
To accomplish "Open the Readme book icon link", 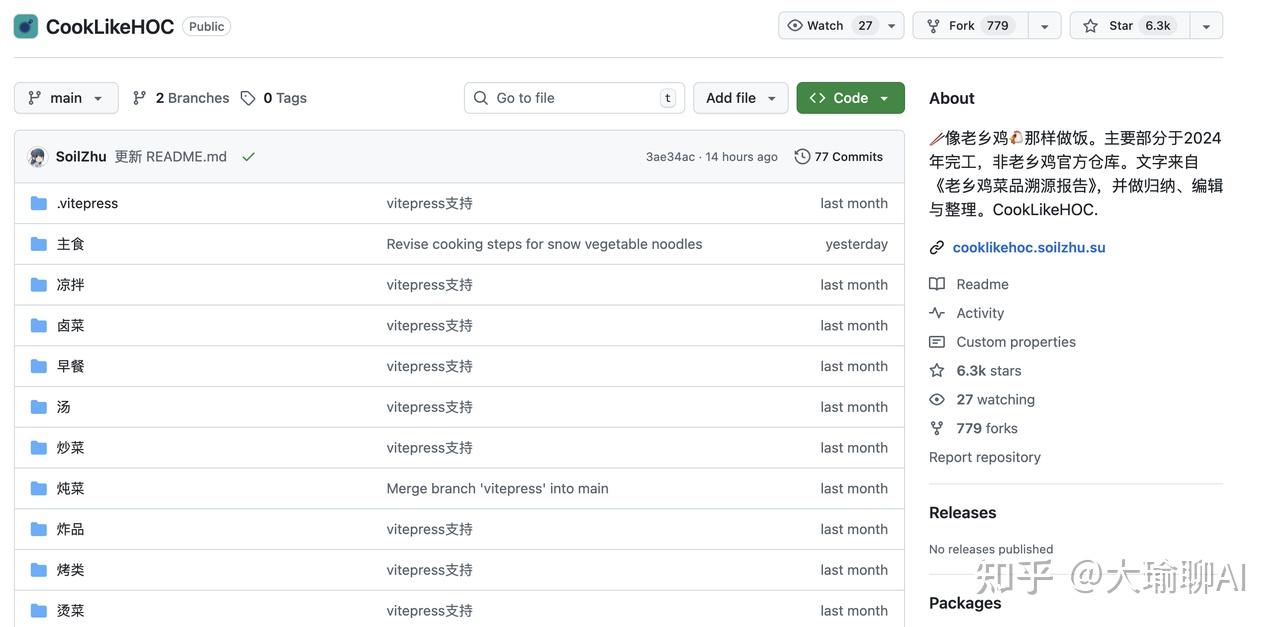I will (x=937, y=284).
